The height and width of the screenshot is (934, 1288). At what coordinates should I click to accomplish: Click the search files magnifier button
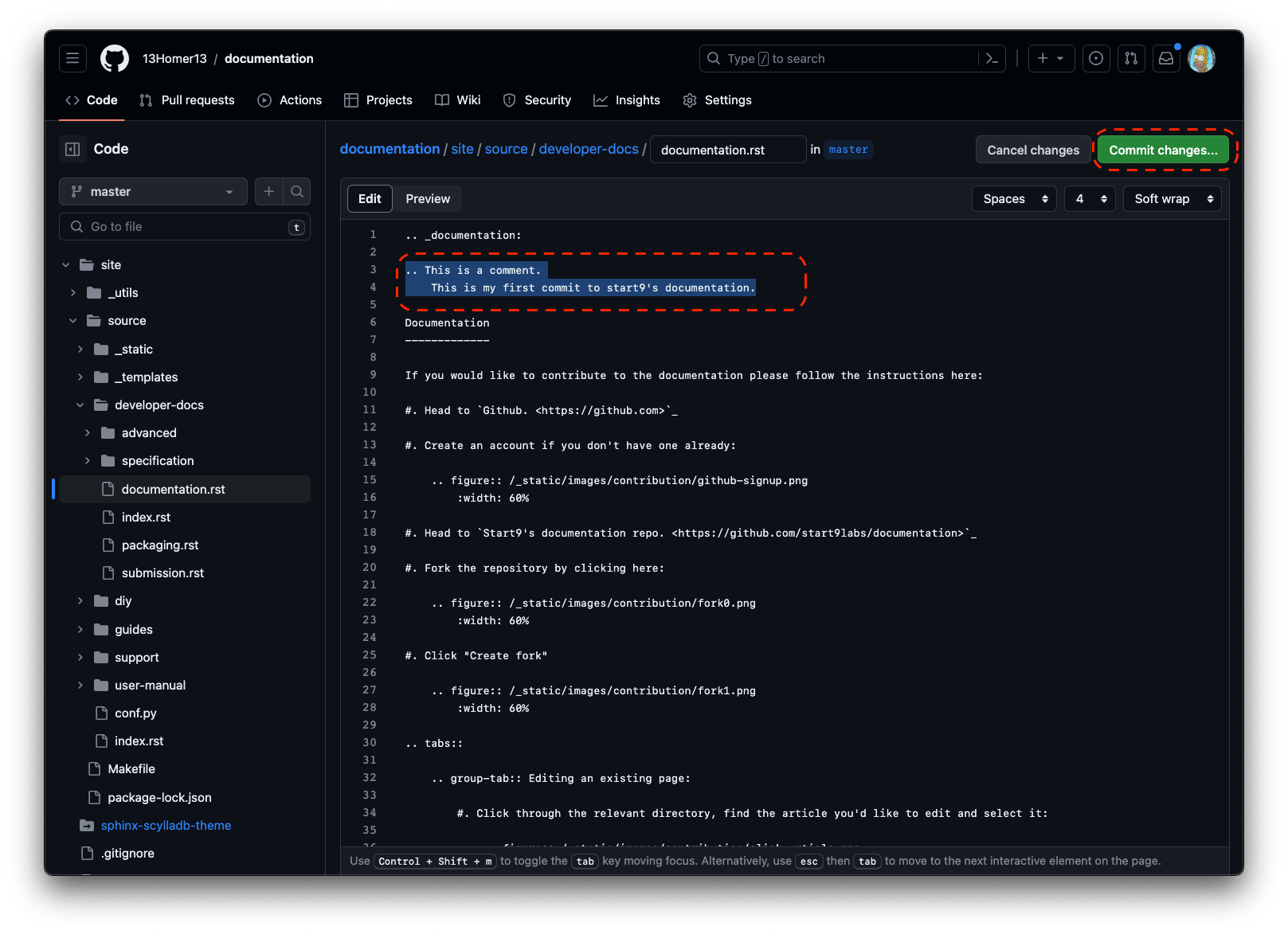tap(297, 191)
